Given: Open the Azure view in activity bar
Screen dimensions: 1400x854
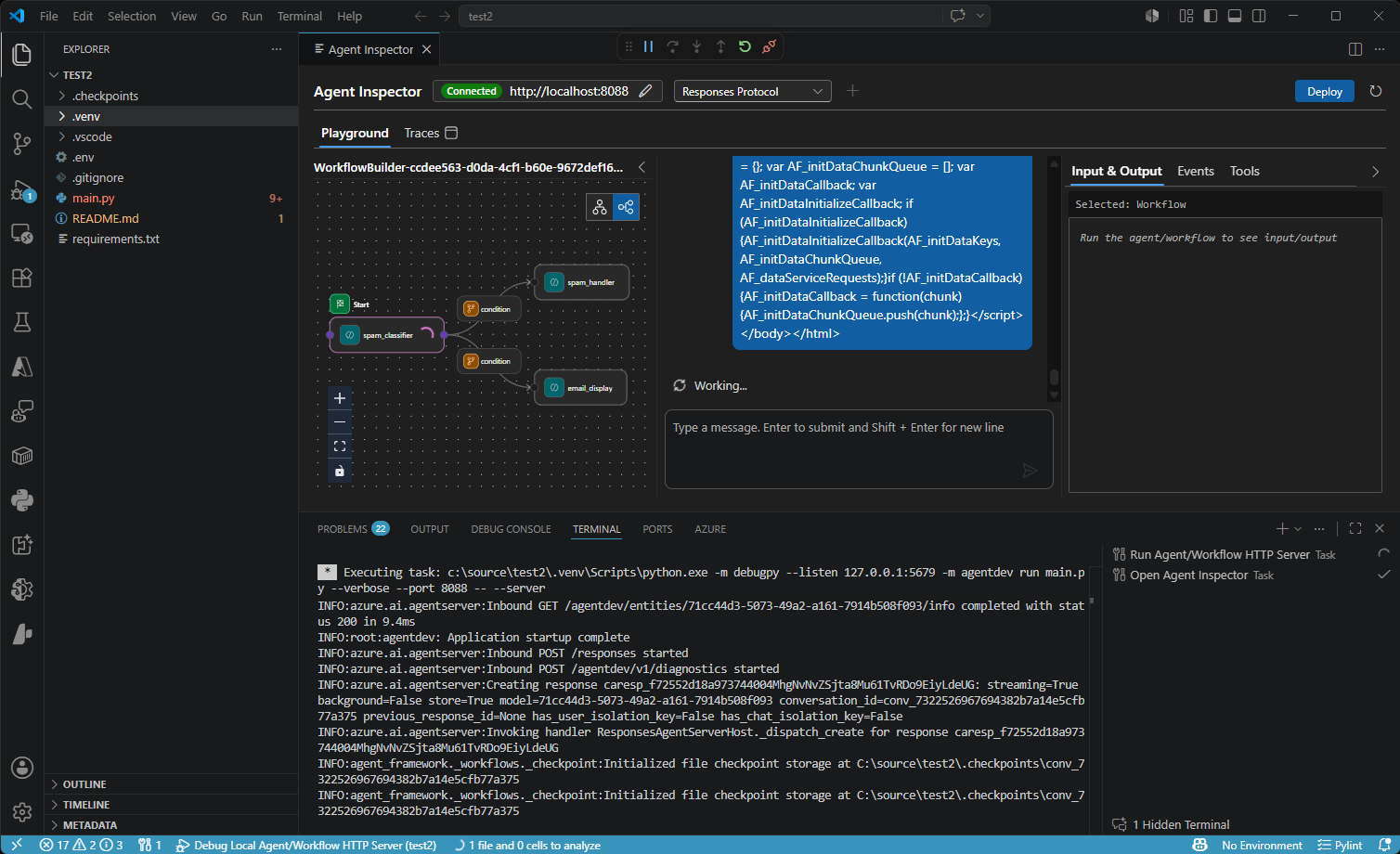Looking at the screenshot, I should [x=22, y=367].
